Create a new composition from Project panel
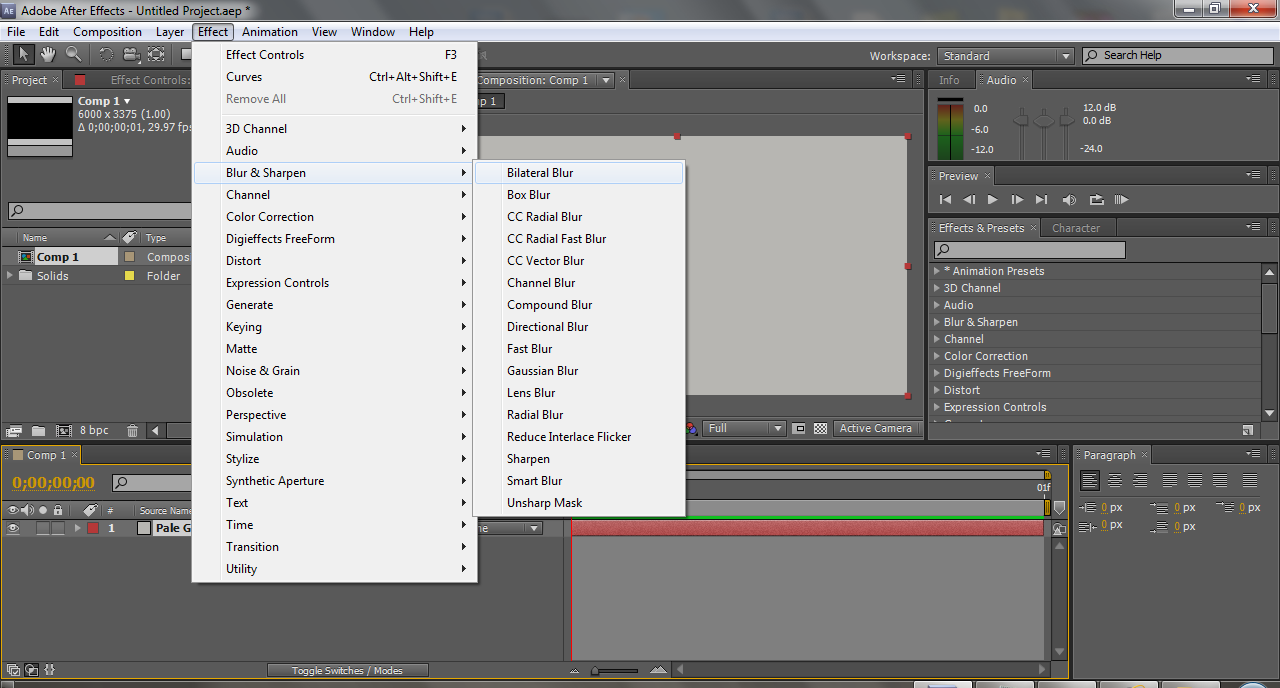 64,431
